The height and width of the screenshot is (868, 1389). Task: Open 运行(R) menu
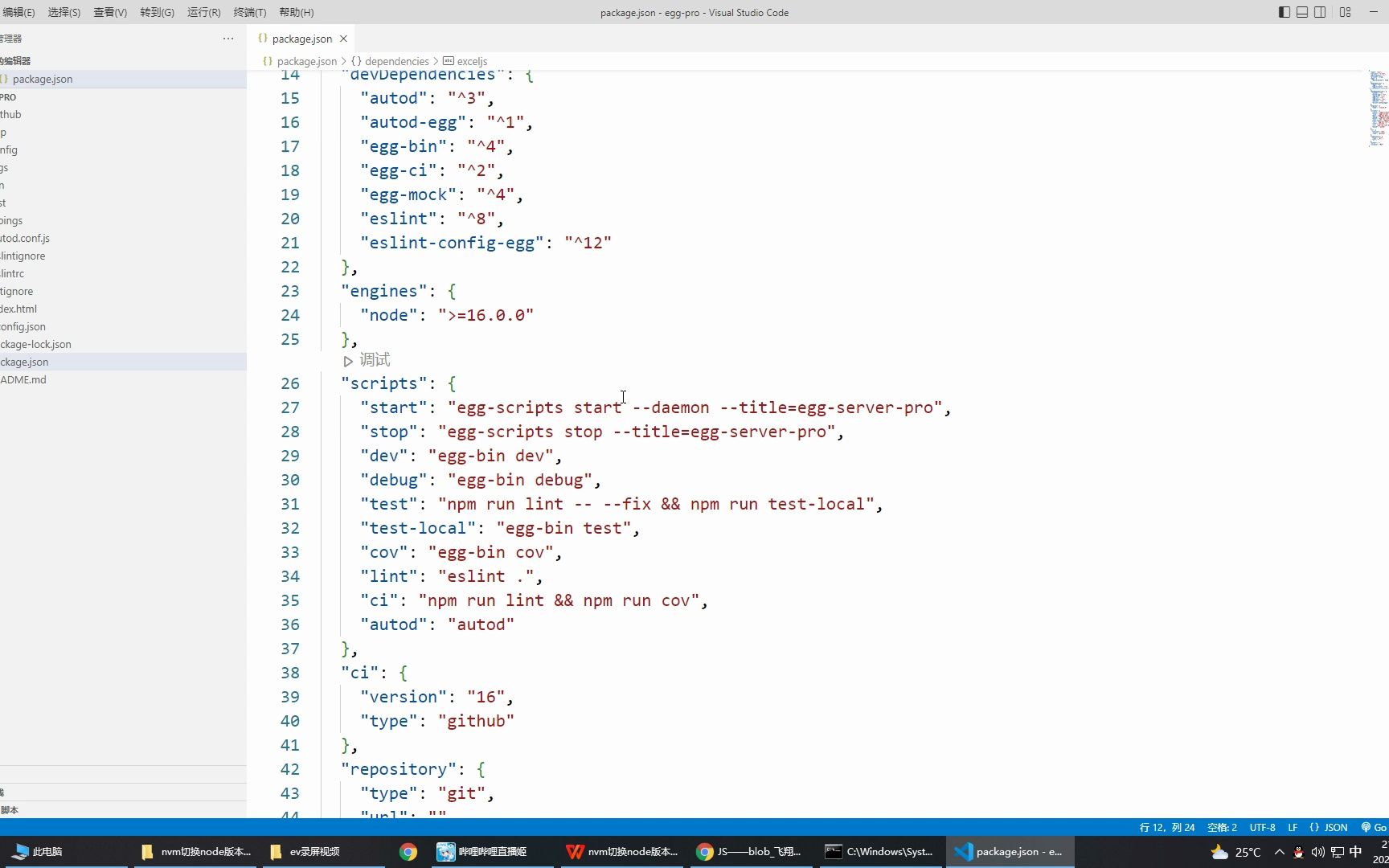coord(203,12)
